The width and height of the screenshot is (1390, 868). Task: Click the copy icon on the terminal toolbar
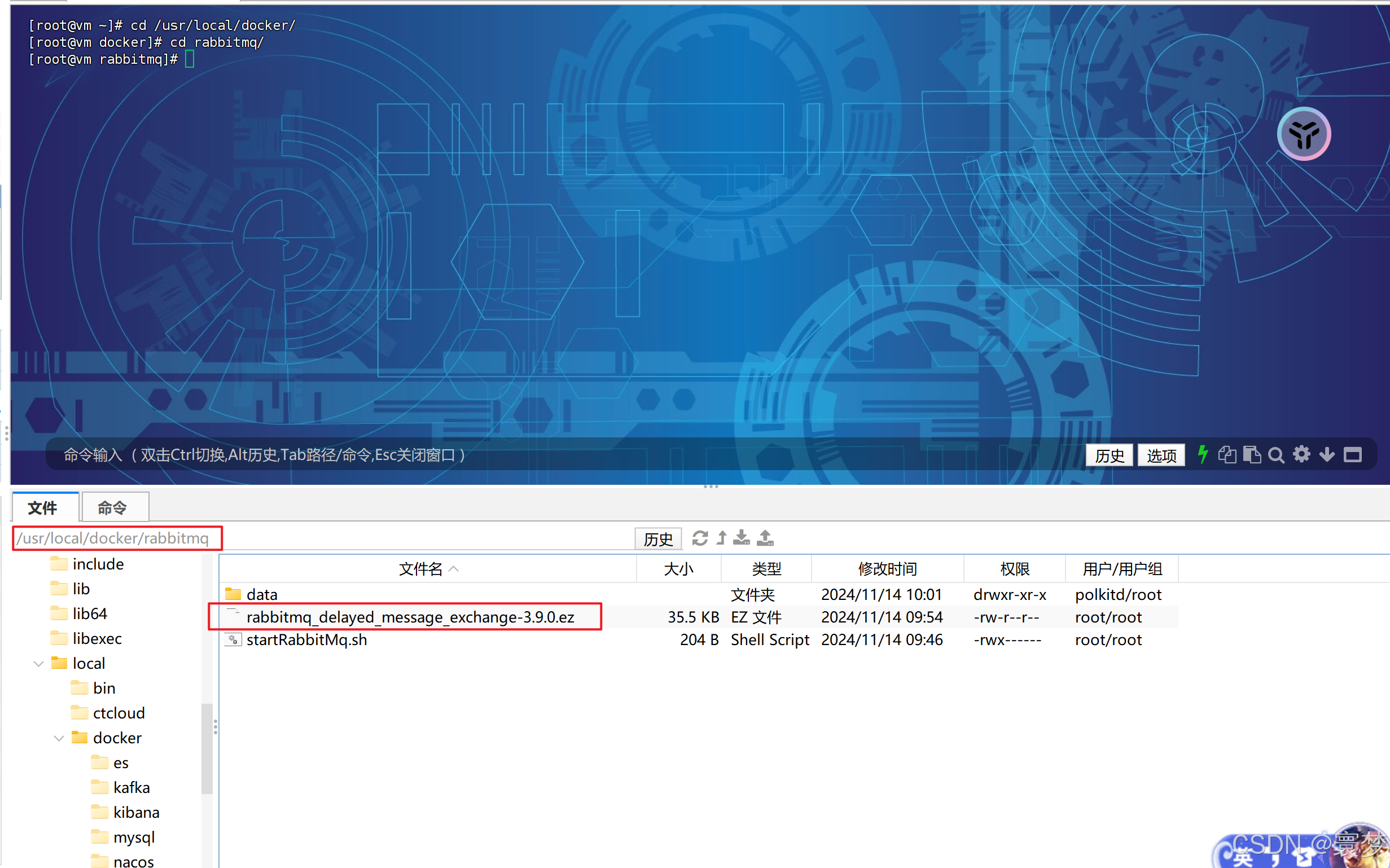(1227, 454)
